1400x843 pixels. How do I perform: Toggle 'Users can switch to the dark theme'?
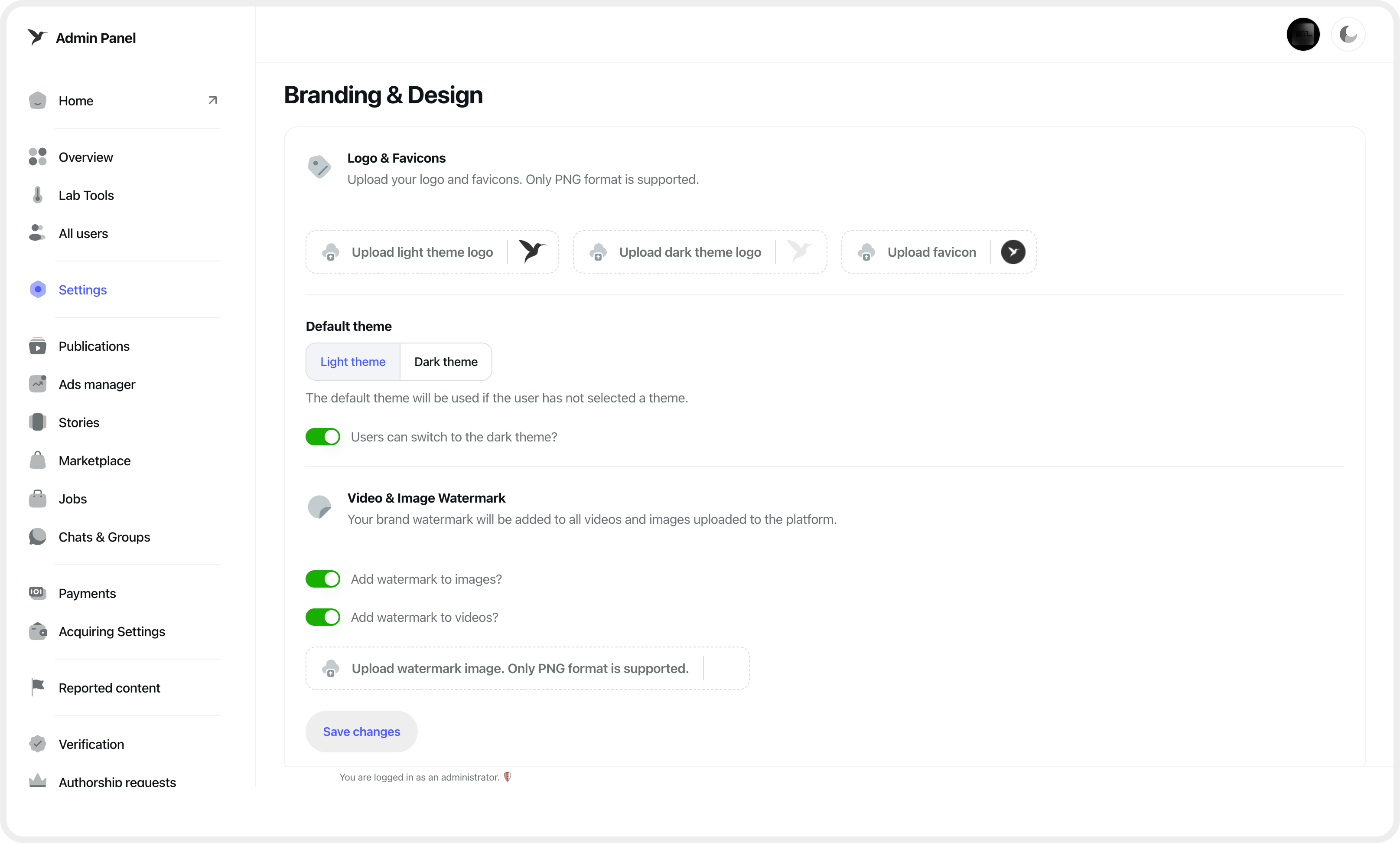click(x=323, y=437)
